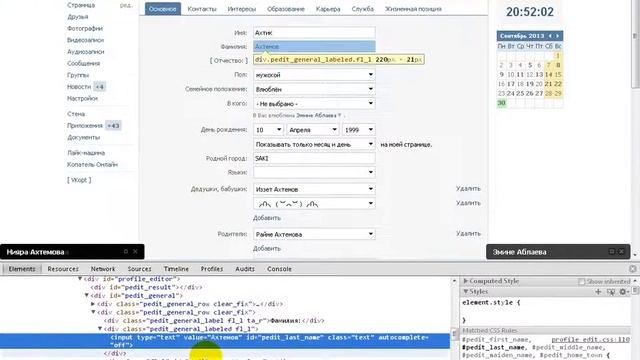The image size is (640, 360).
Task: Switch to the Служба tab
Action: (362, 9)
